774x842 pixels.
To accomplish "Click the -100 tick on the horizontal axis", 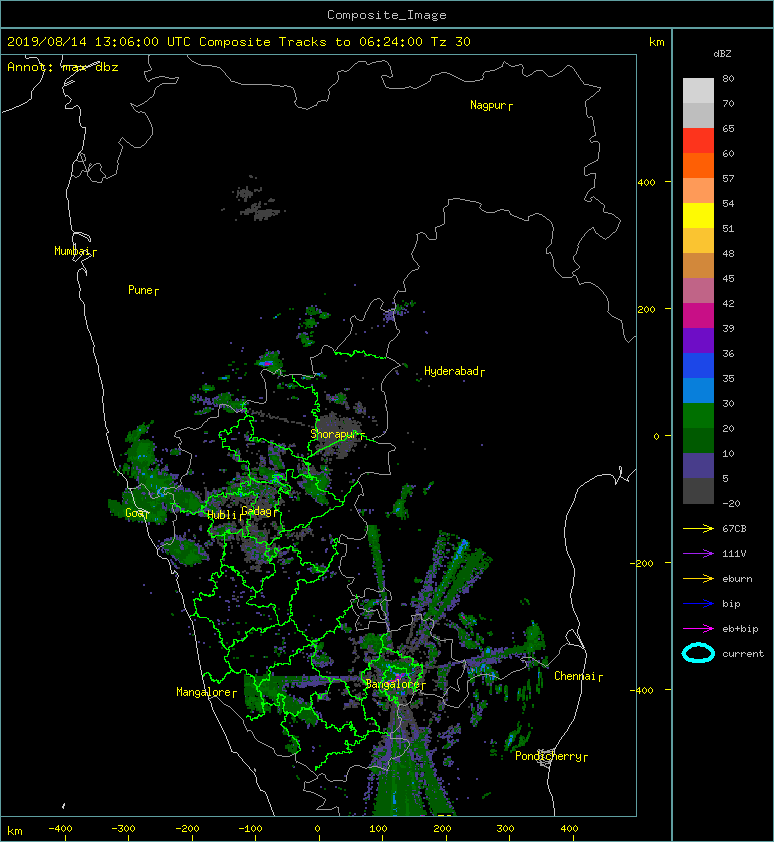I will [x=250, y=829].
